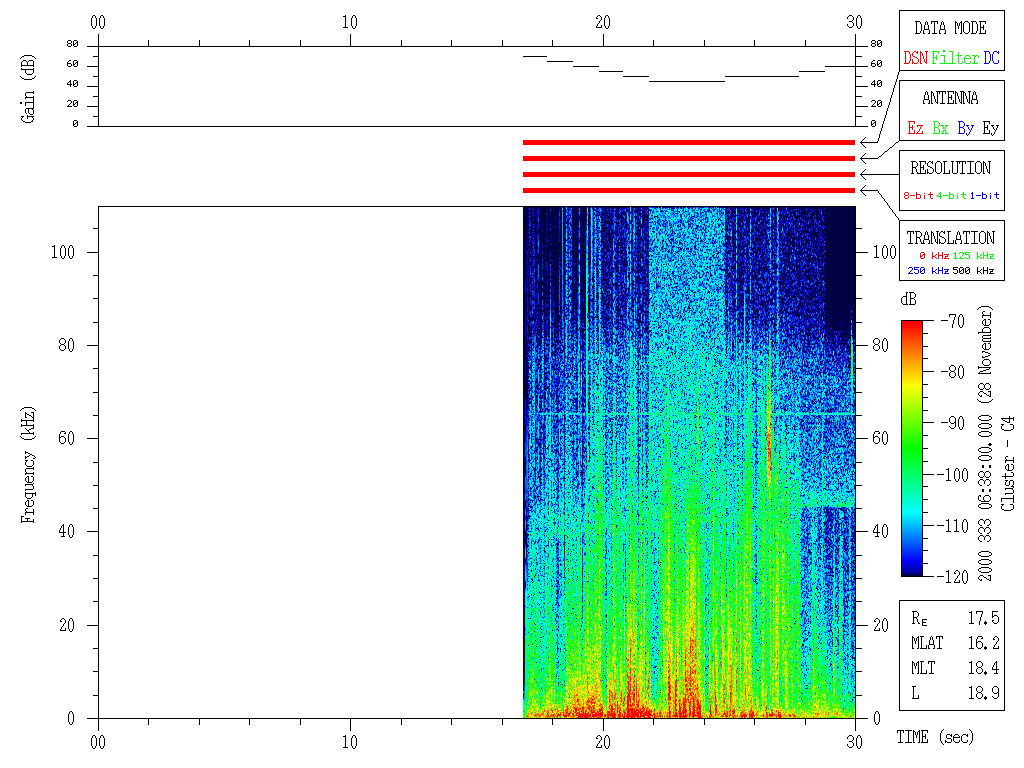
Task: Click the L value 18.9
Action: pyautogui.click(x=983, y=693)
